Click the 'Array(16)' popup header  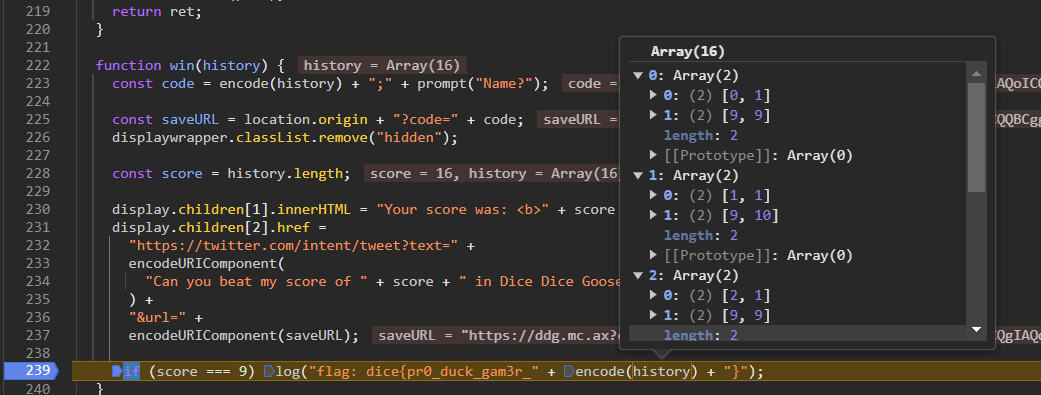point(688,51)
